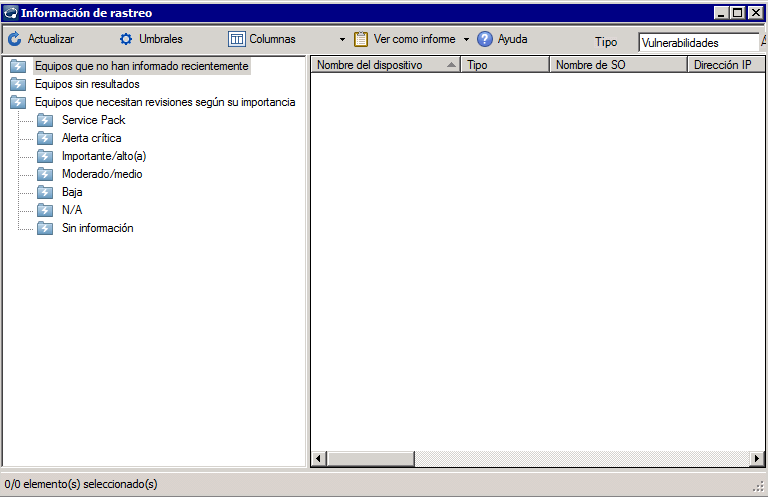Click the Columnas table icon
This screenshot has height=497, width=768.
(237, 39)
